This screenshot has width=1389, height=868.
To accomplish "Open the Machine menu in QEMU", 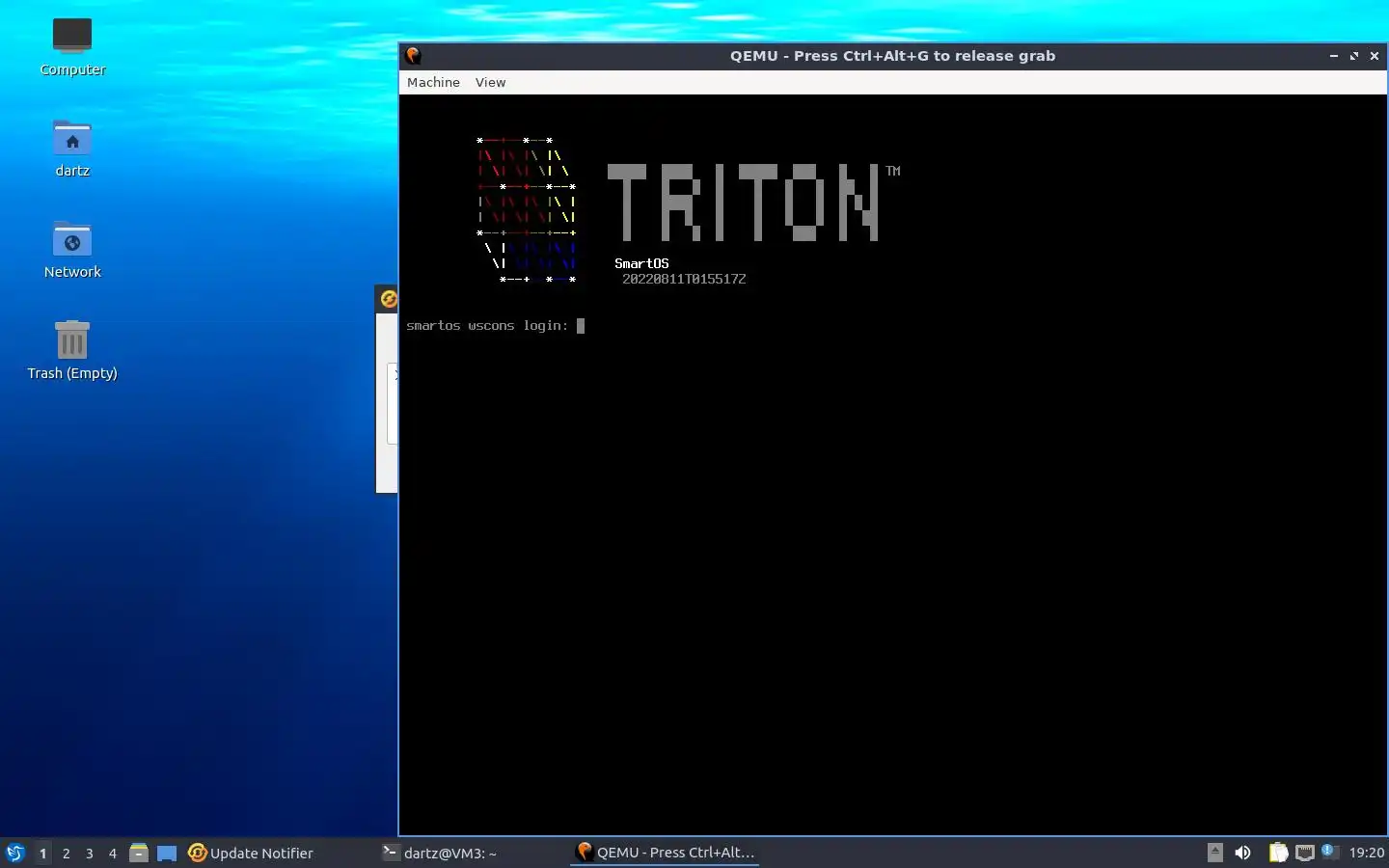I will click(433, 82).
